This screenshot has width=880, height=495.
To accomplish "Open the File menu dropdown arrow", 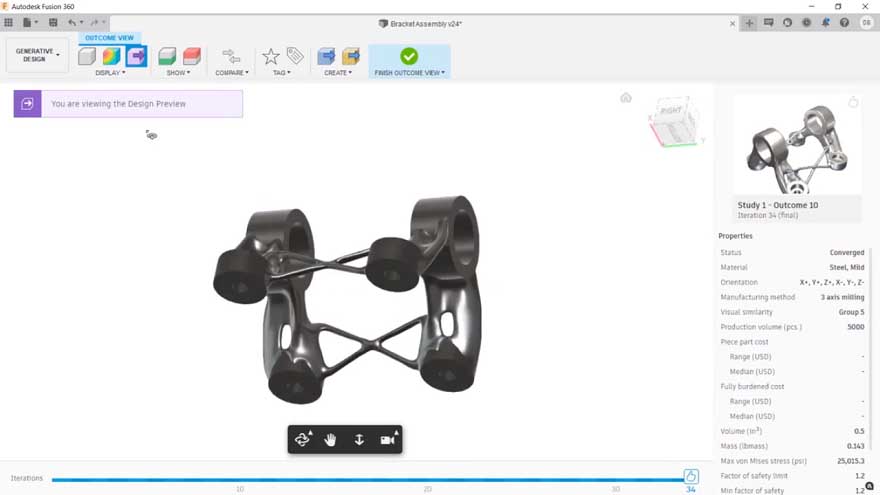I will point(36,22).
